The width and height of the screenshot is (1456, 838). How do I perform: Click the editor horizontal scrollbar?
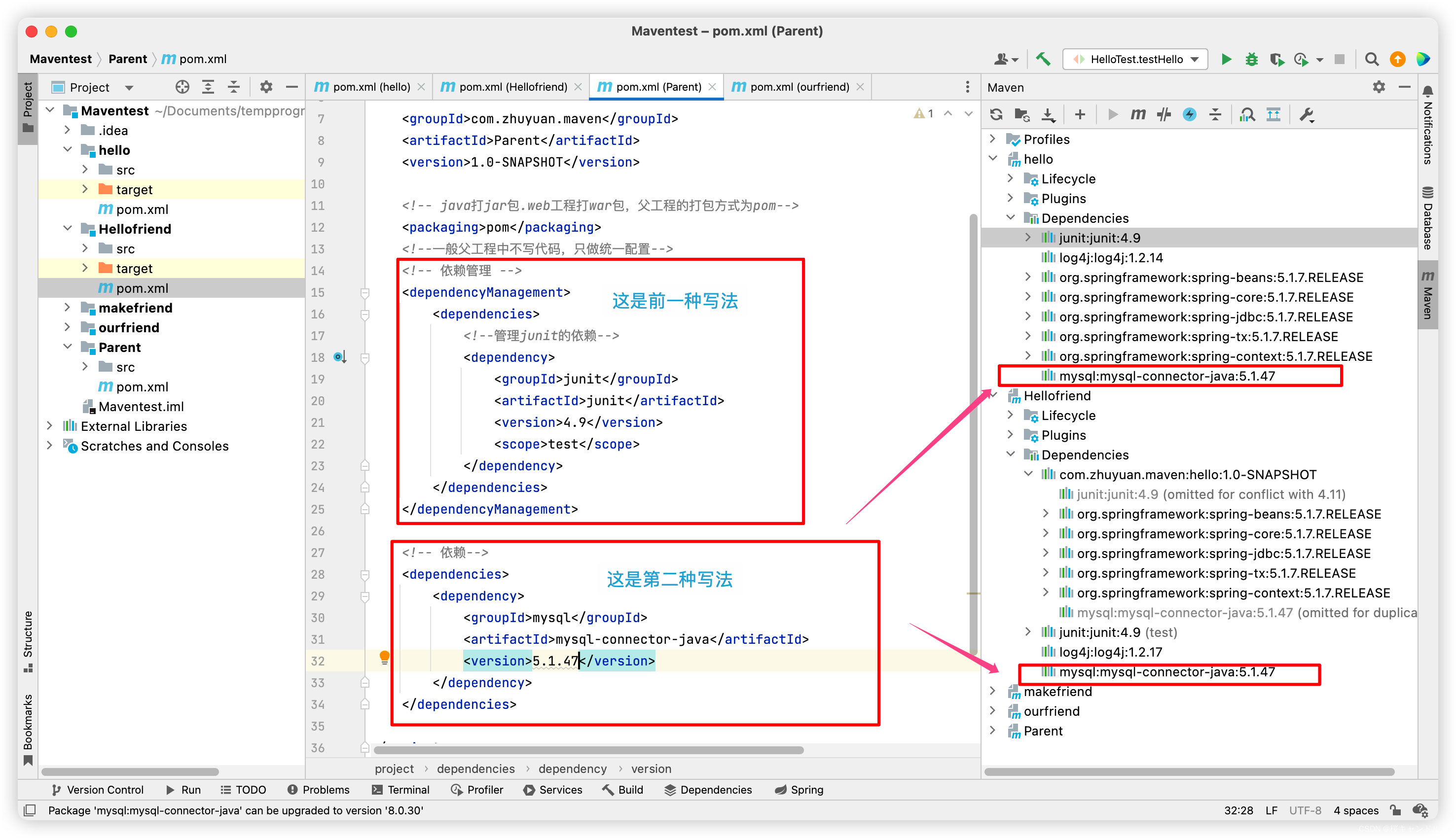(x=588, y=750)
